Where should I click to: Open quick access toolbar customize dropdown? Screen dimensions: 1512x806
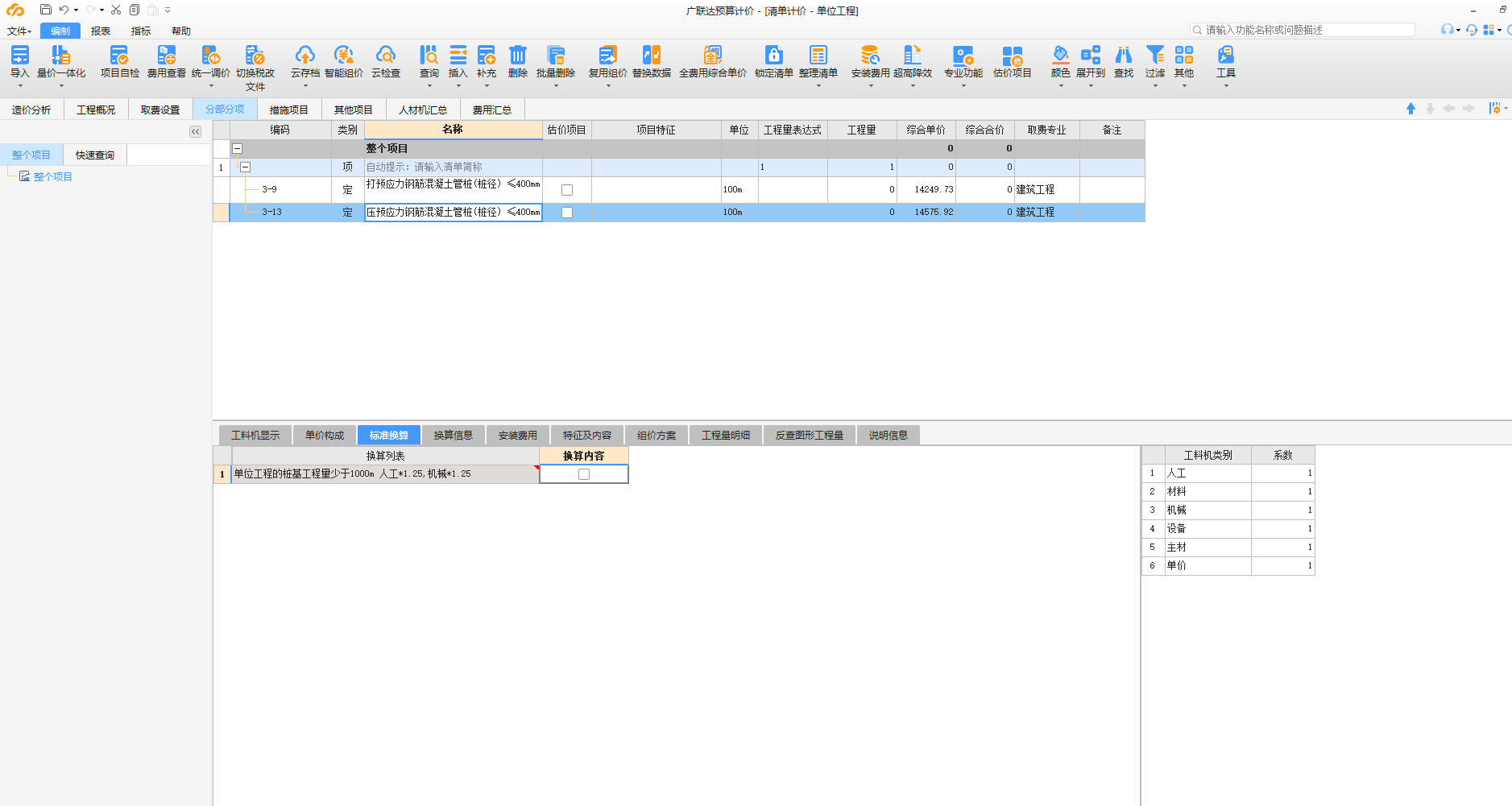click(168, 10)
